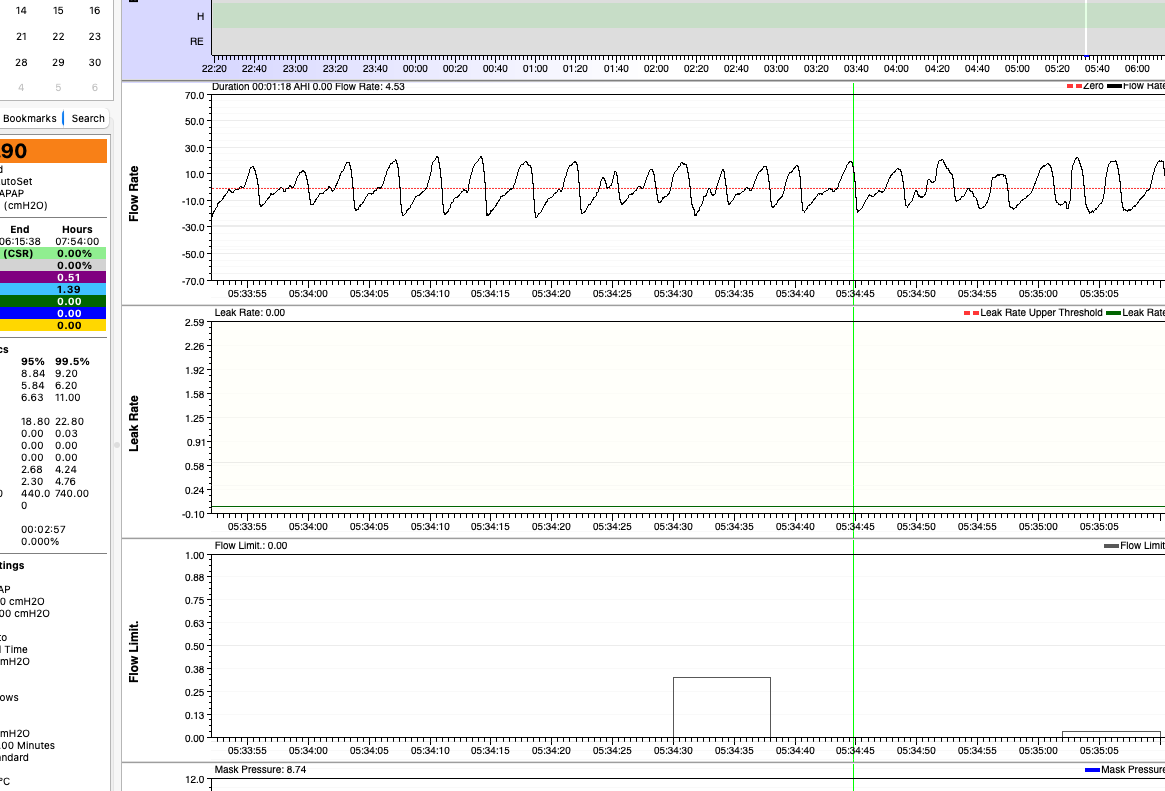The image size is (1165, 791).
Task: Click the yellow 0.00 event row
Action: click(53, 325)
